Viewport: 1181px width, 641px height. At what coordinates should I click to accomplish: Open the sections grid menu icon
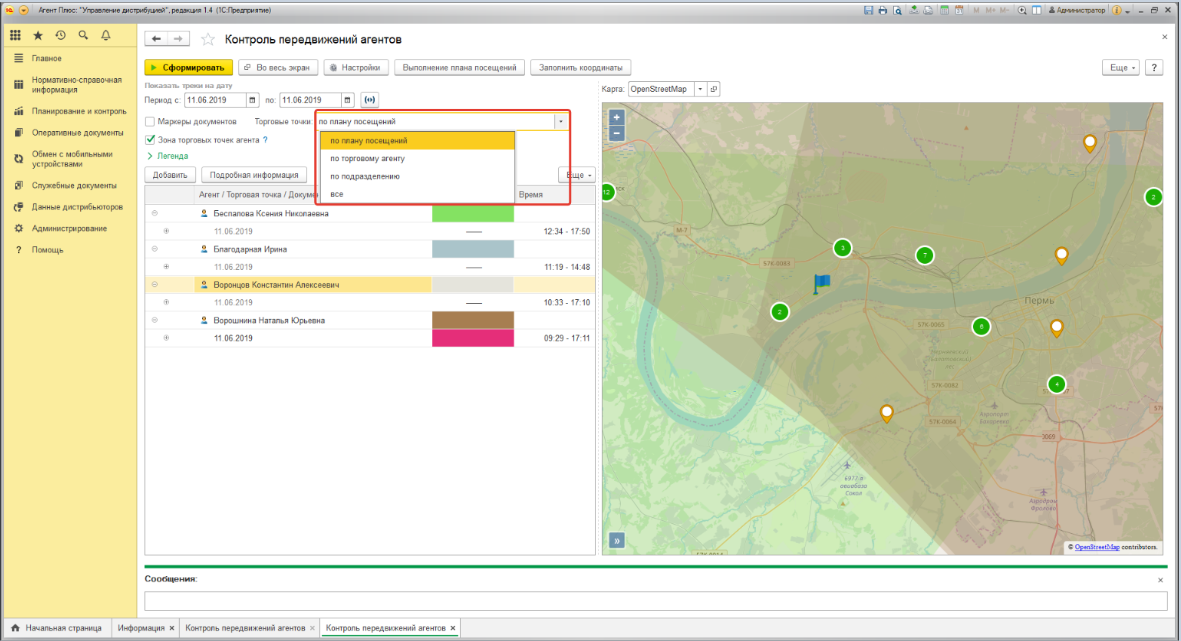click(15, 35)
